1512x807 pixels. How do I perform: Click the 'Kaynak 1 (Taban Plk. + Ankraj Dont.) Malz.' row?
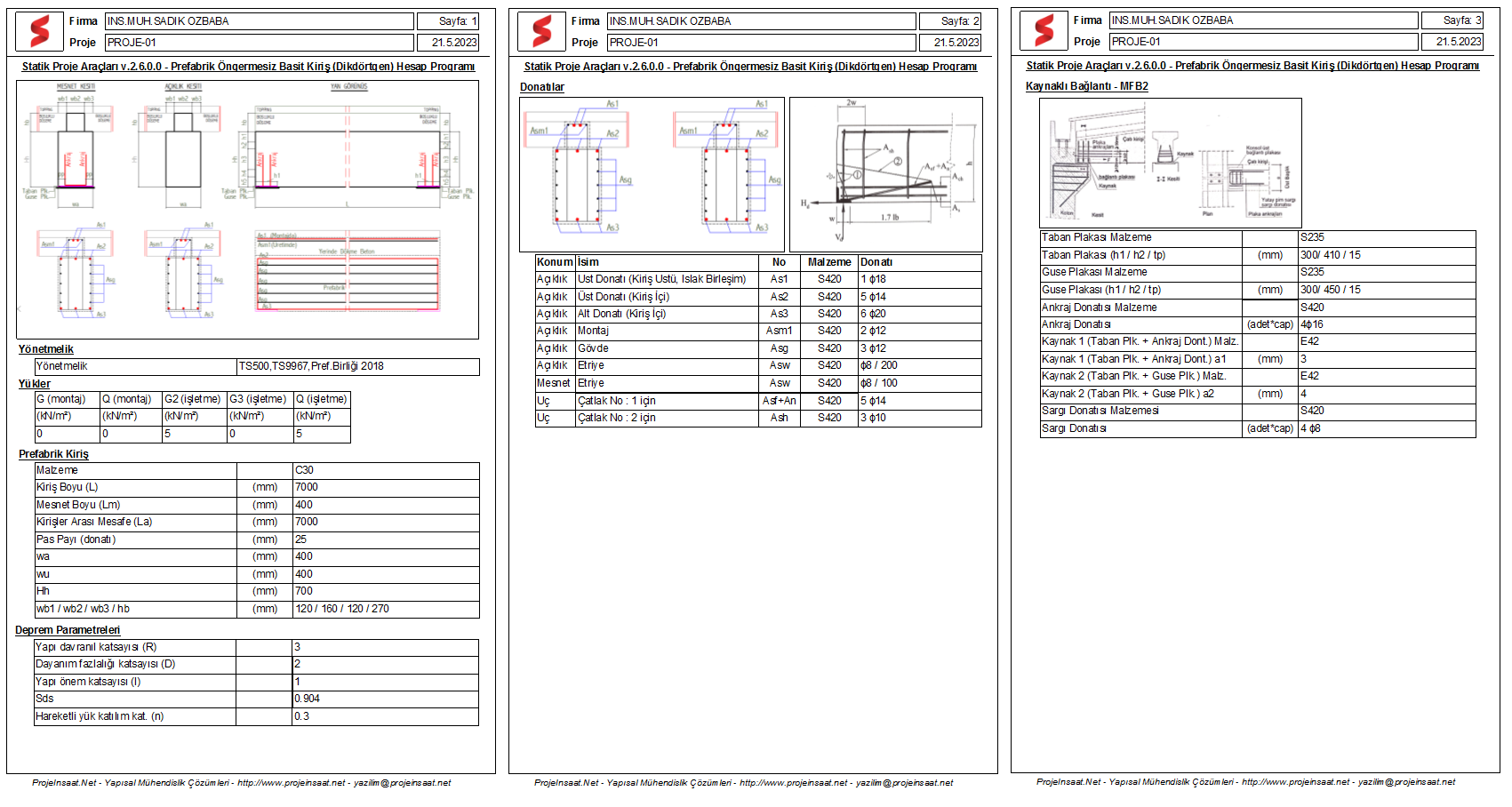pyautogui.click(x=1258, y=341)
